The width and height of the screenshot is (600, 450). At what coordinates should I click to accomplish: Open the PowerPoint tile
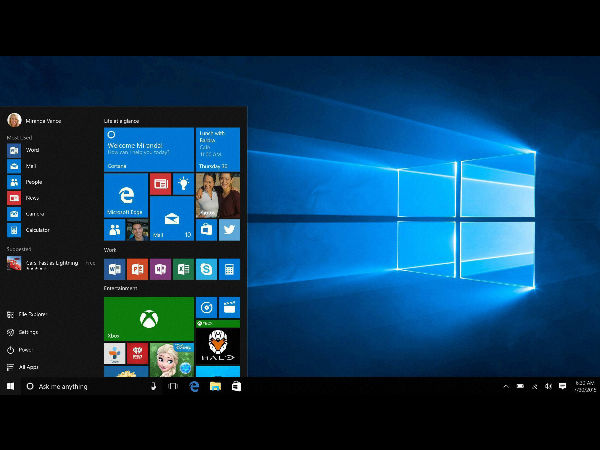137,269
